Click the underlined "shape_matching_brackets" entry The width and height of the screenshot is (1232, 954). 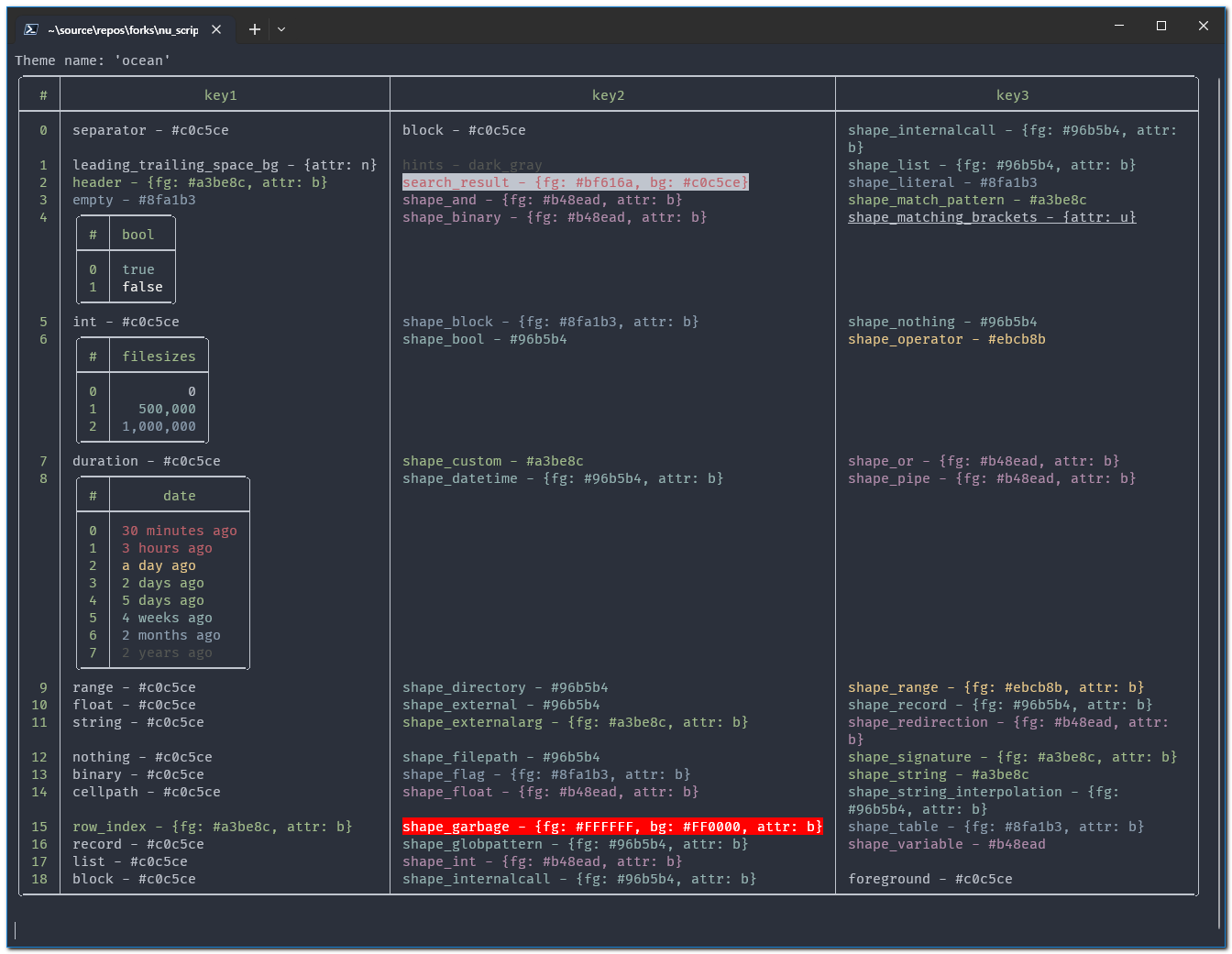[992, 217]
